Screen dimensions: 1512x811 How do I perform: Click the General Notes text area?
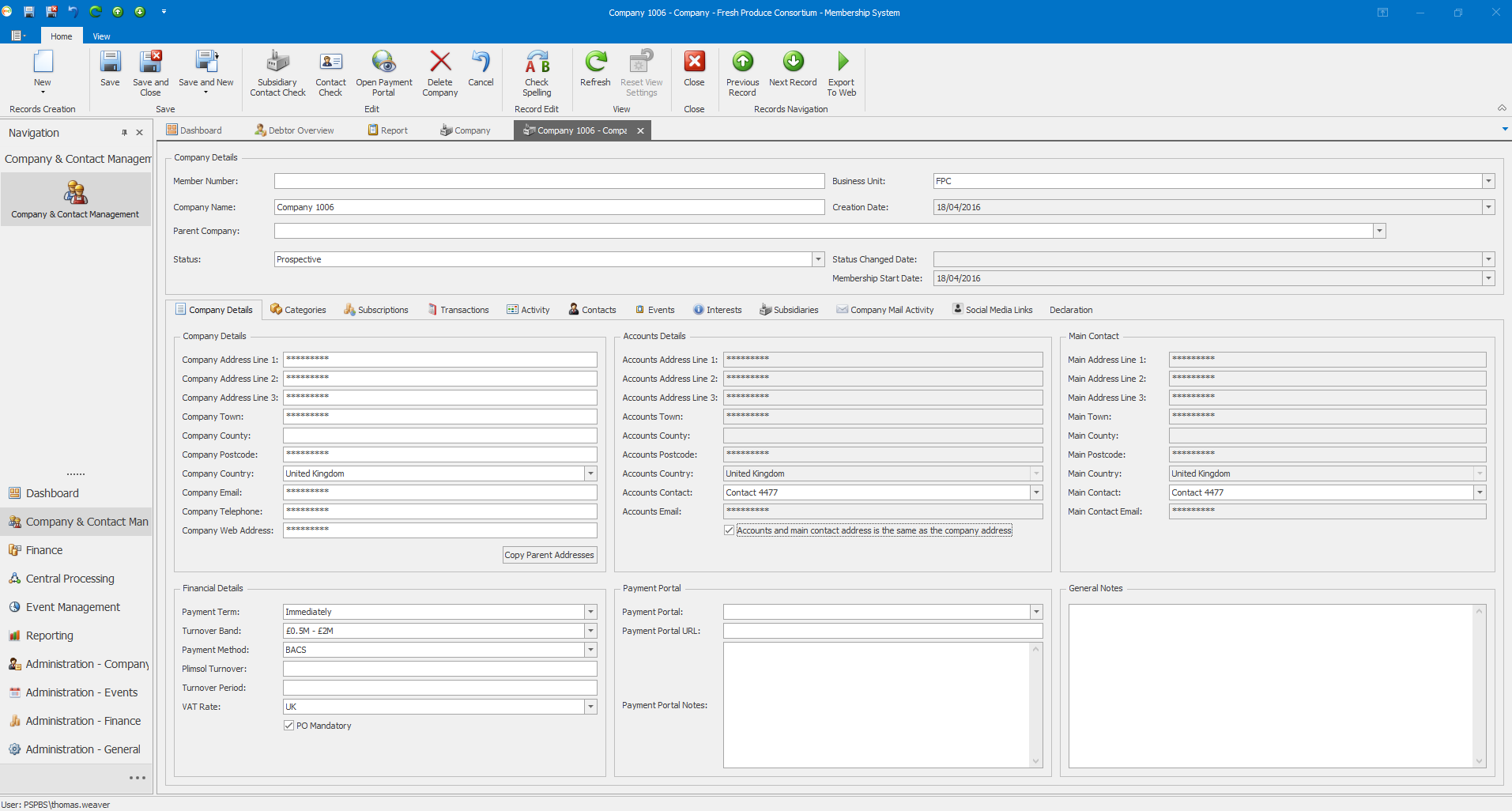tap(1271, 686)
